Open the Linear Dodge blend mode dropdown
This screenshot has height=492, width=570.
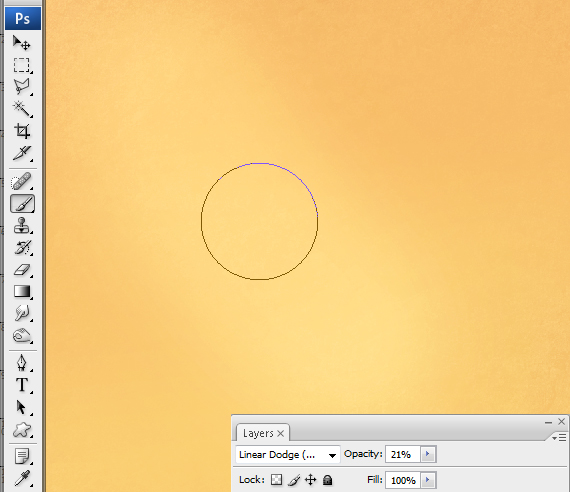click(288, 455)
